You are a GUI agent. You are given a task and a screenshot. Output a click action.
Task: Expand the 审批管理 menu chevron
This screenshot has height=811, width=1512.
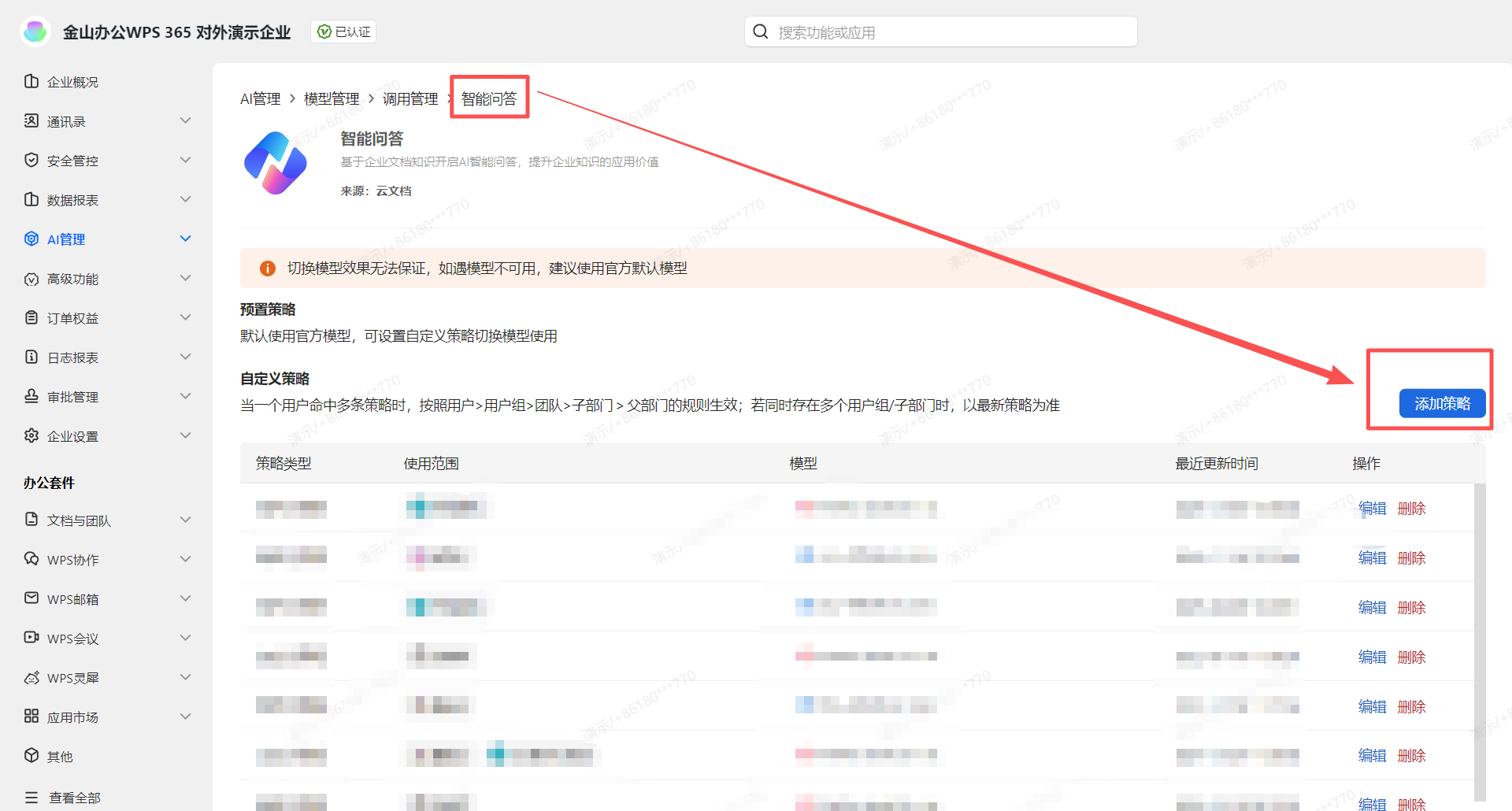click(186, 396)
